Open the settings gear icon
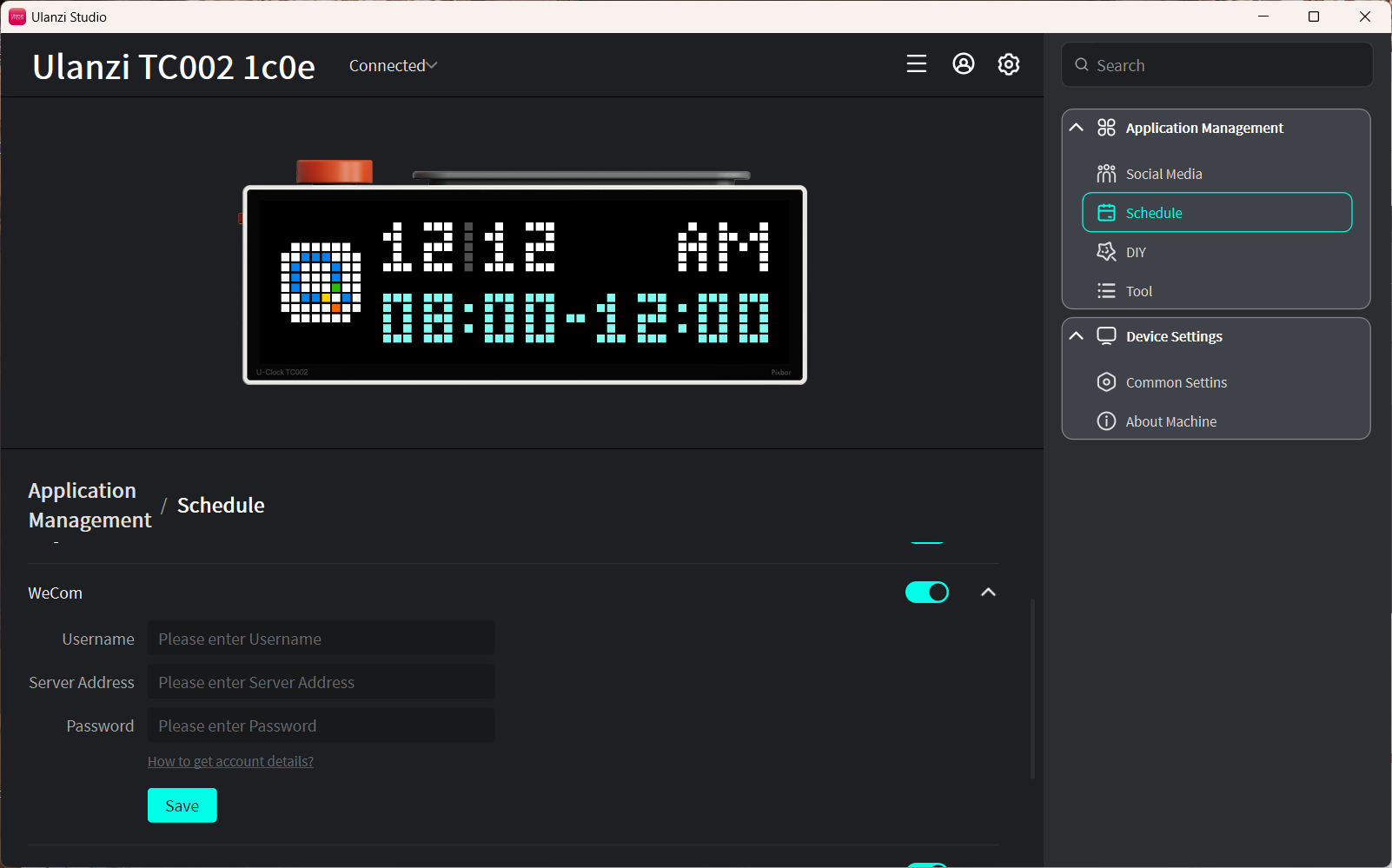 point(1009,64)
